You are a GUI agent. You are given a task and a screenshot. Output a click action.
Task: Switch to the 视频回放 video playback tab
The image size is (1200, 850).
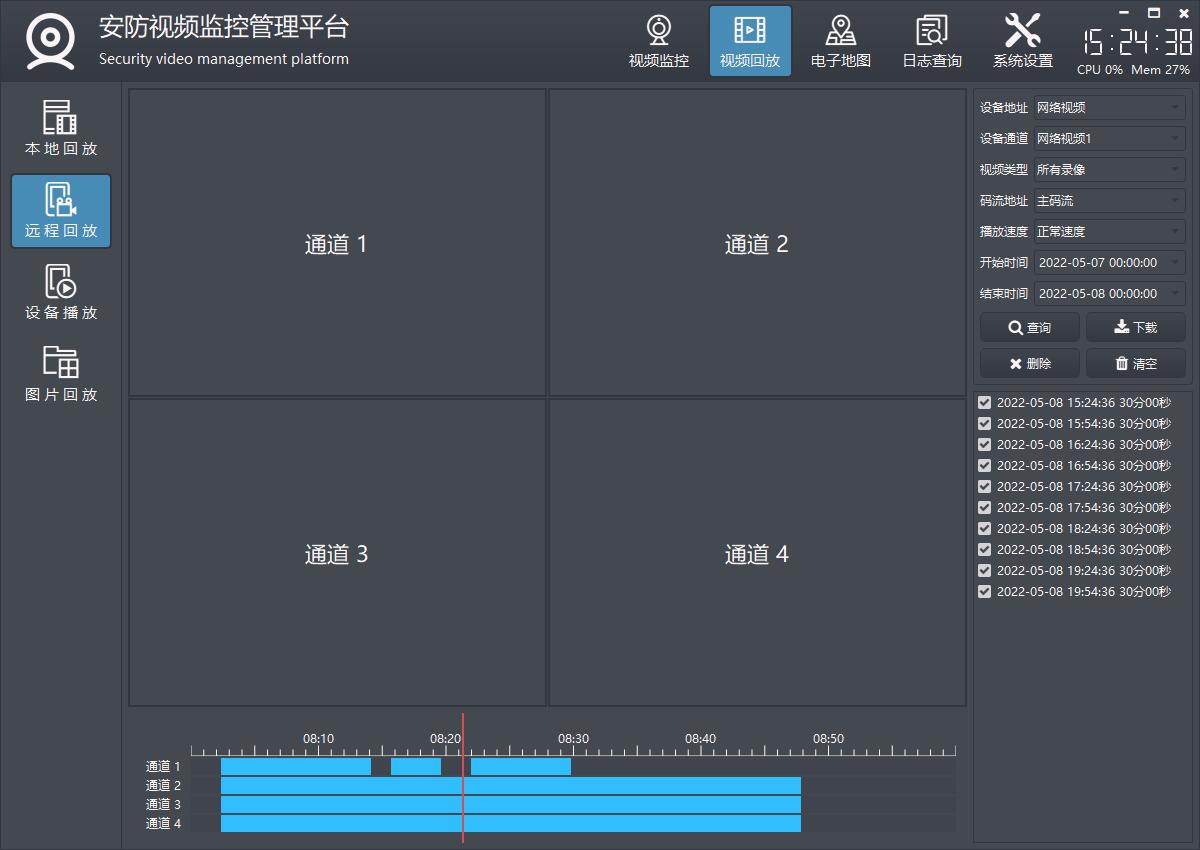[750, 41]
